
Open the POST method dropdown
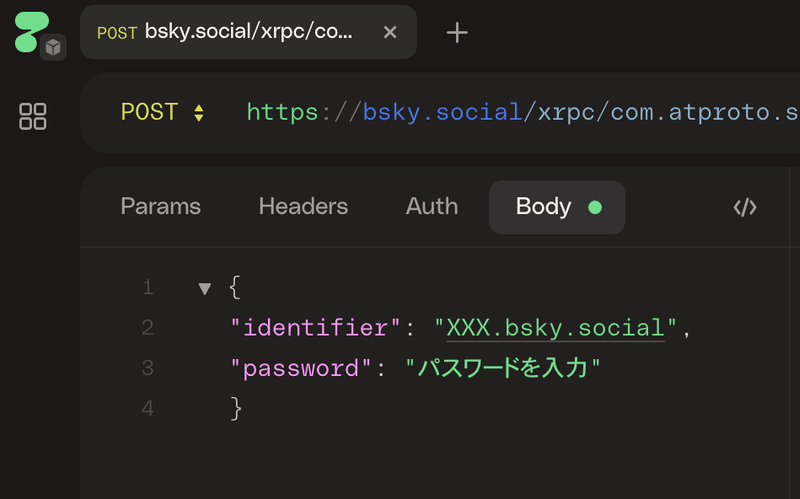(162, 112)
